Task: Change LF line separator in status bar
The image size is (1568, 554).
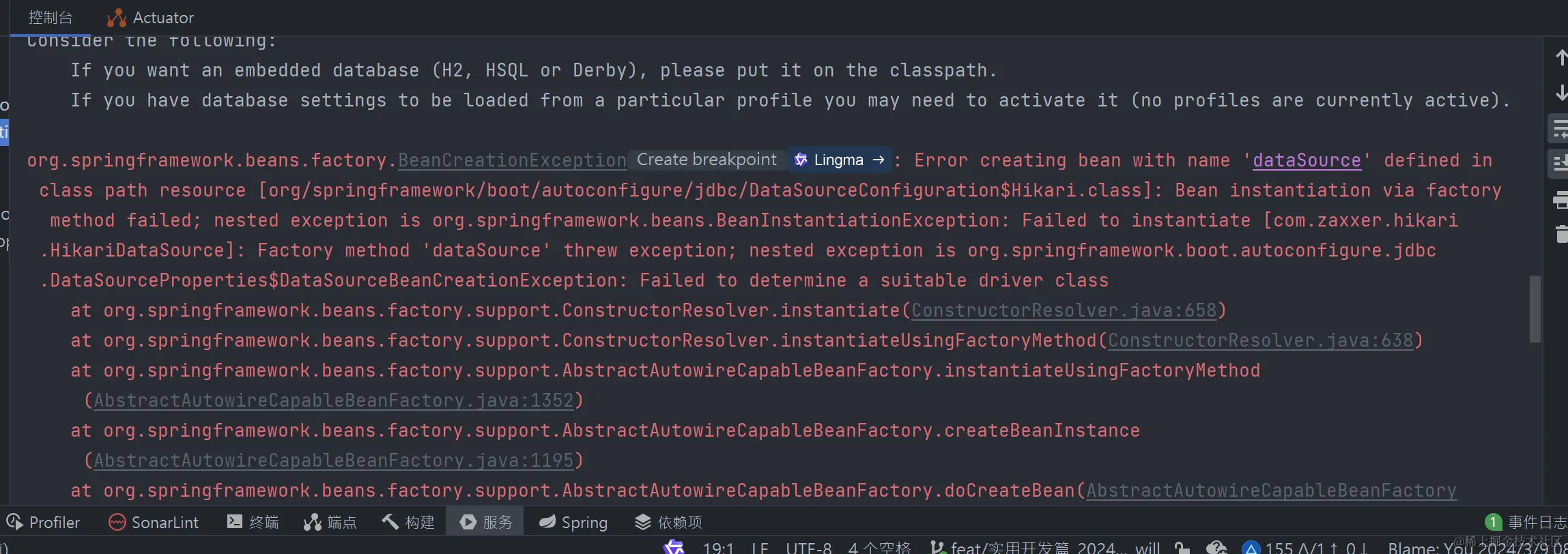Action: (x=760, y=548)
